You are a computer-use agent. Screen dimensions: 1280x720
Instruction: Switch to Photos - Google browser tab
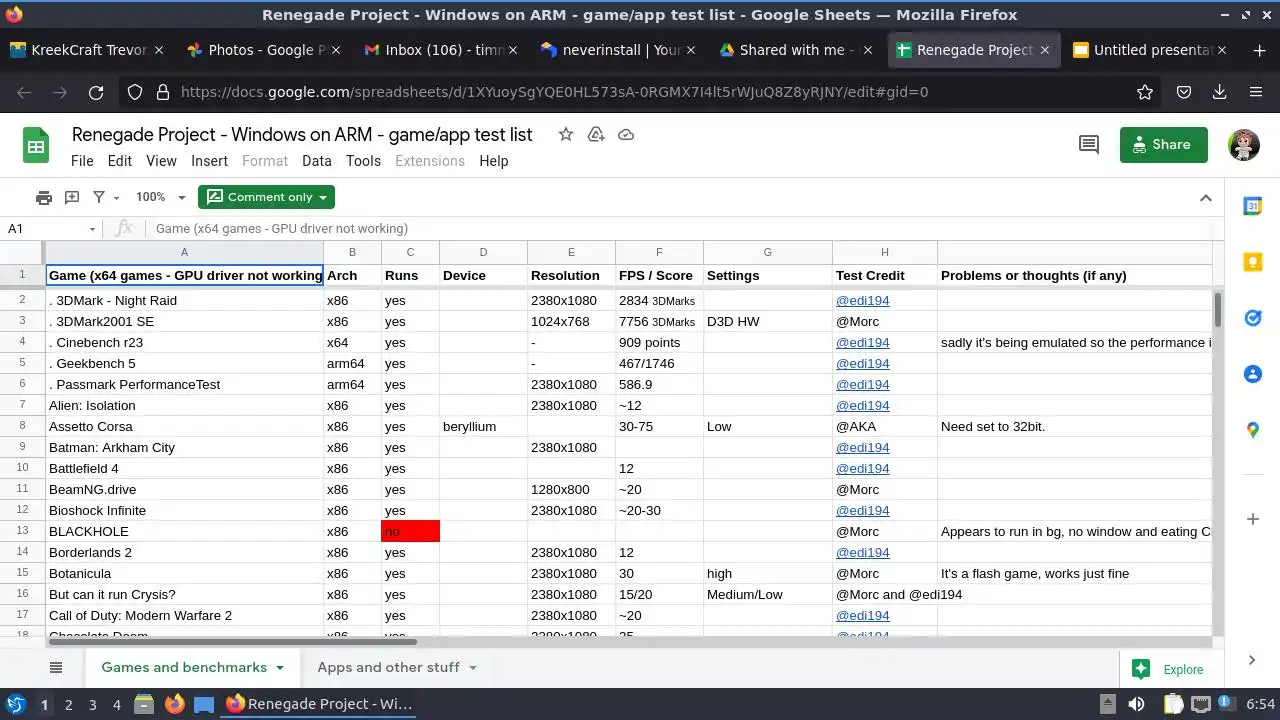[262, 50]
